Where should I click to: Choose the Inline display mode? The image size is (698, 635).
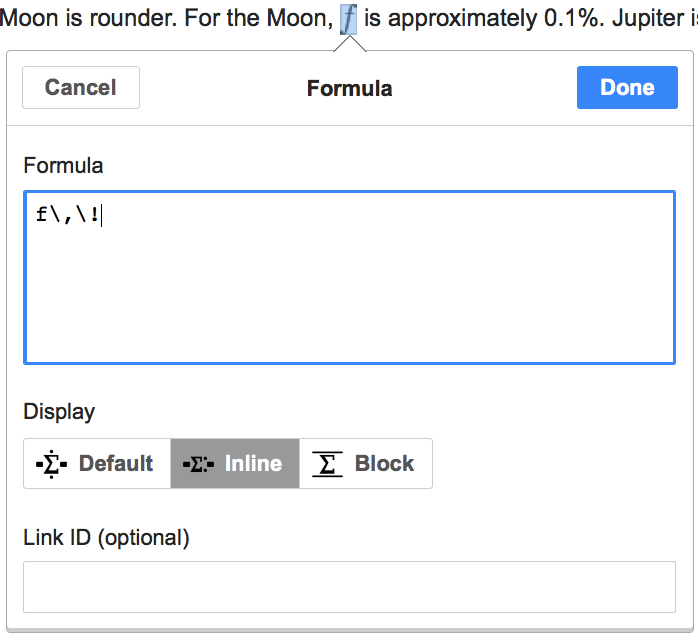(x=235, y=464)
